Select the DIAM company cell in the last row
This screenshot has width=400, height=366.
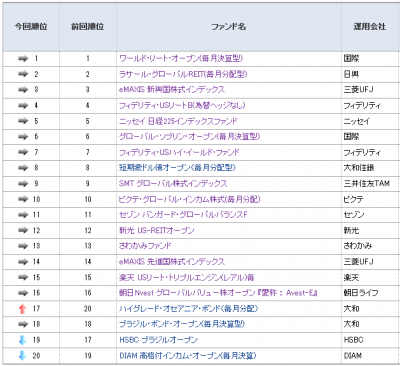click(x=370, y=356)
